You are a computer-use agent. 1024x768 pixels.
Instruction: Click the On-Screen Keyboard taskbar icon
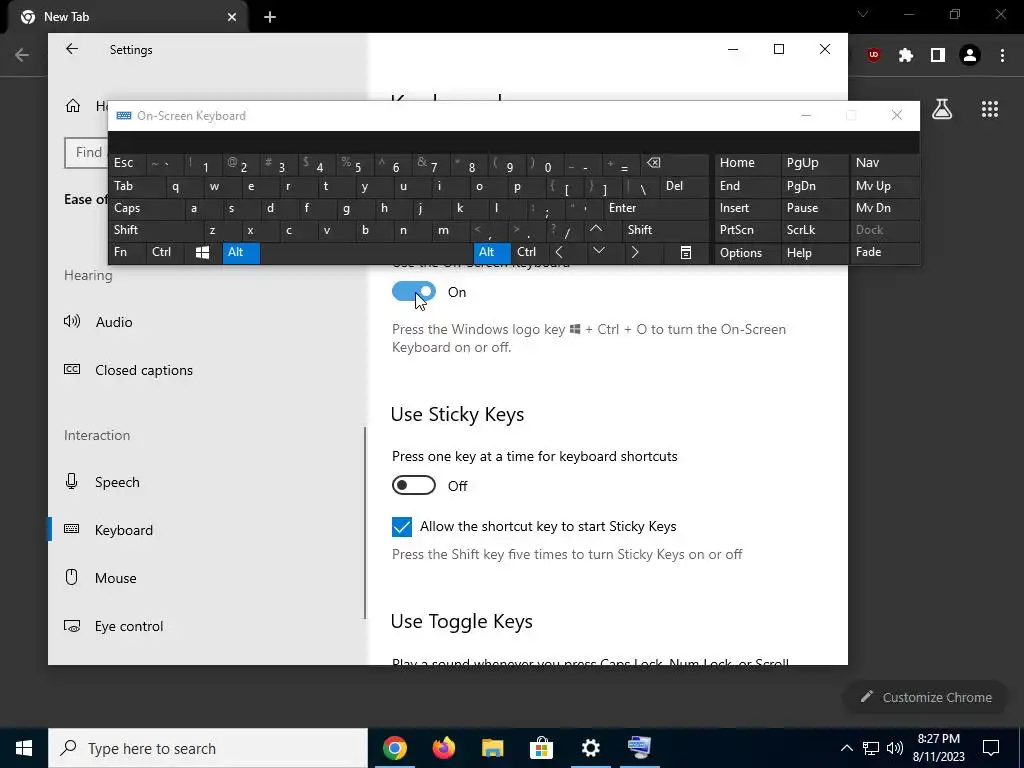(x=639, y=748)
